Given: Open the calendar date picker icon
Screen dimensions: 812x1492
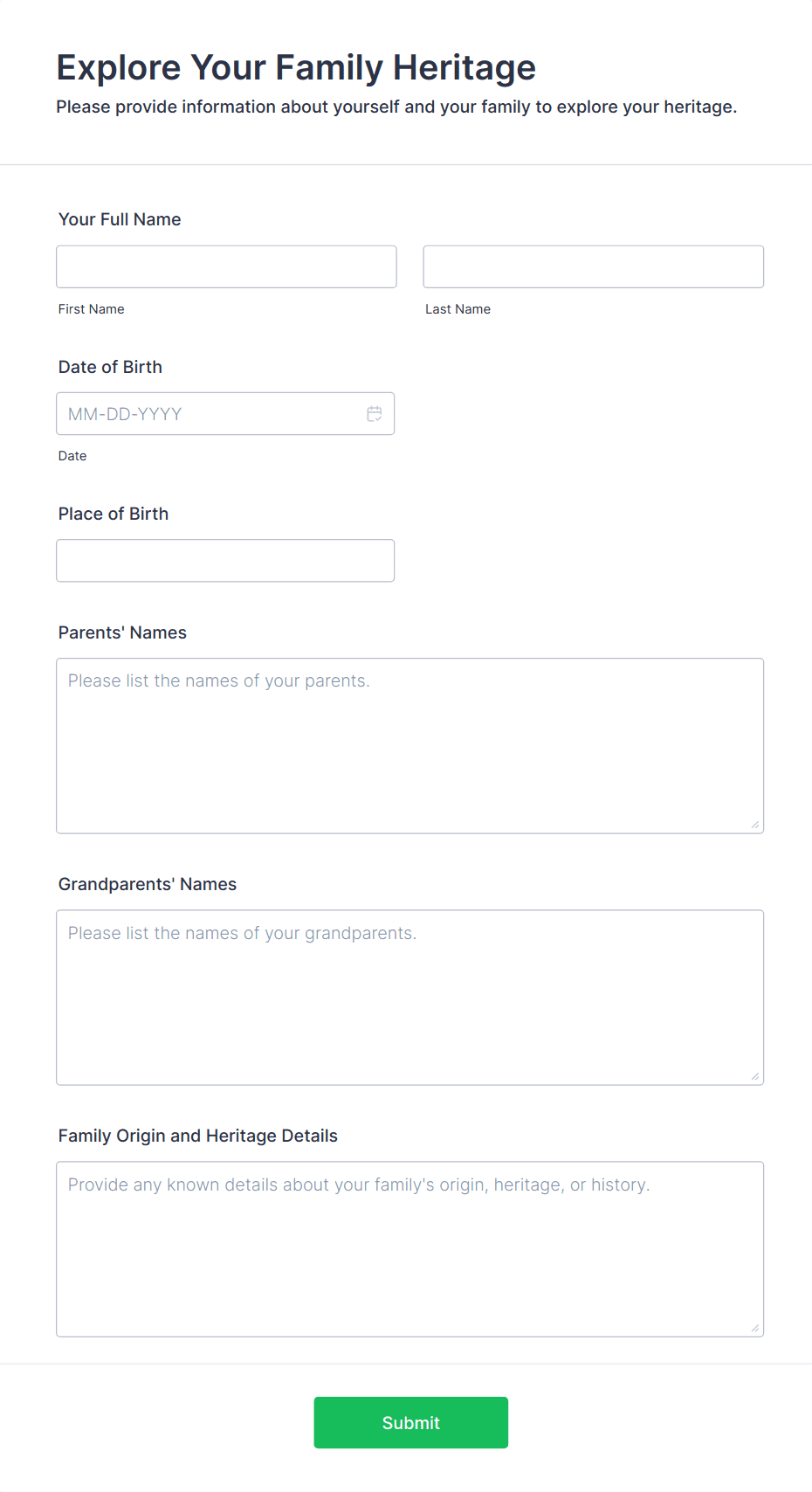Looking at the screenshot, I should 375,414.
